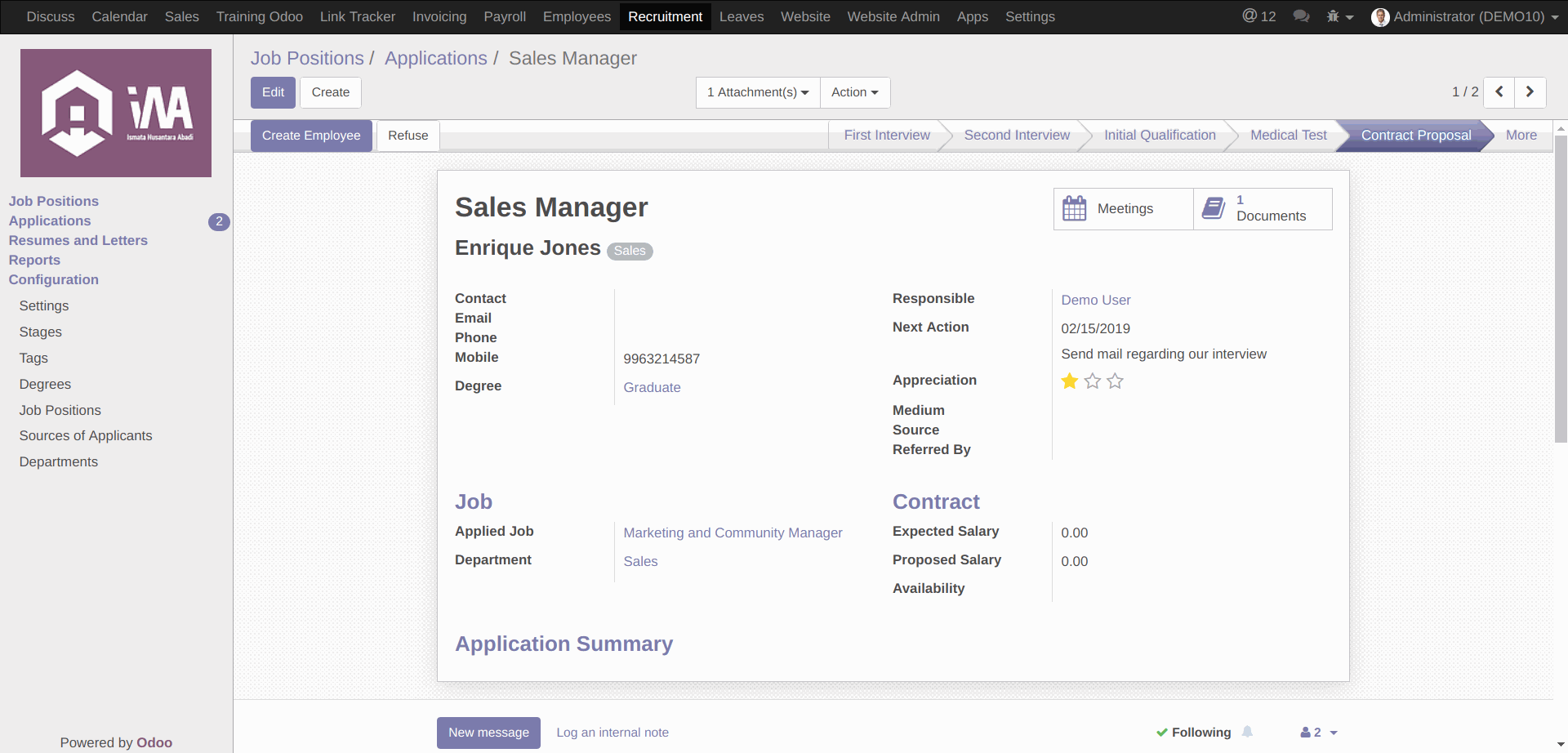Viewport: 1568px width, 753px height.
Task: Go to previous record arrow
Action: 1499,92
